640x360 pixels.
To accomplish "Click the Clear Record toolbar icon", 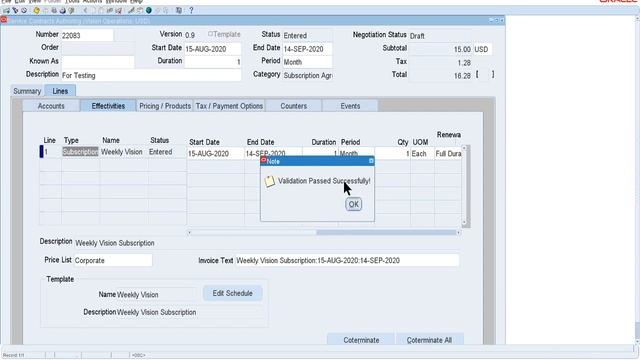I will point(110,10).
